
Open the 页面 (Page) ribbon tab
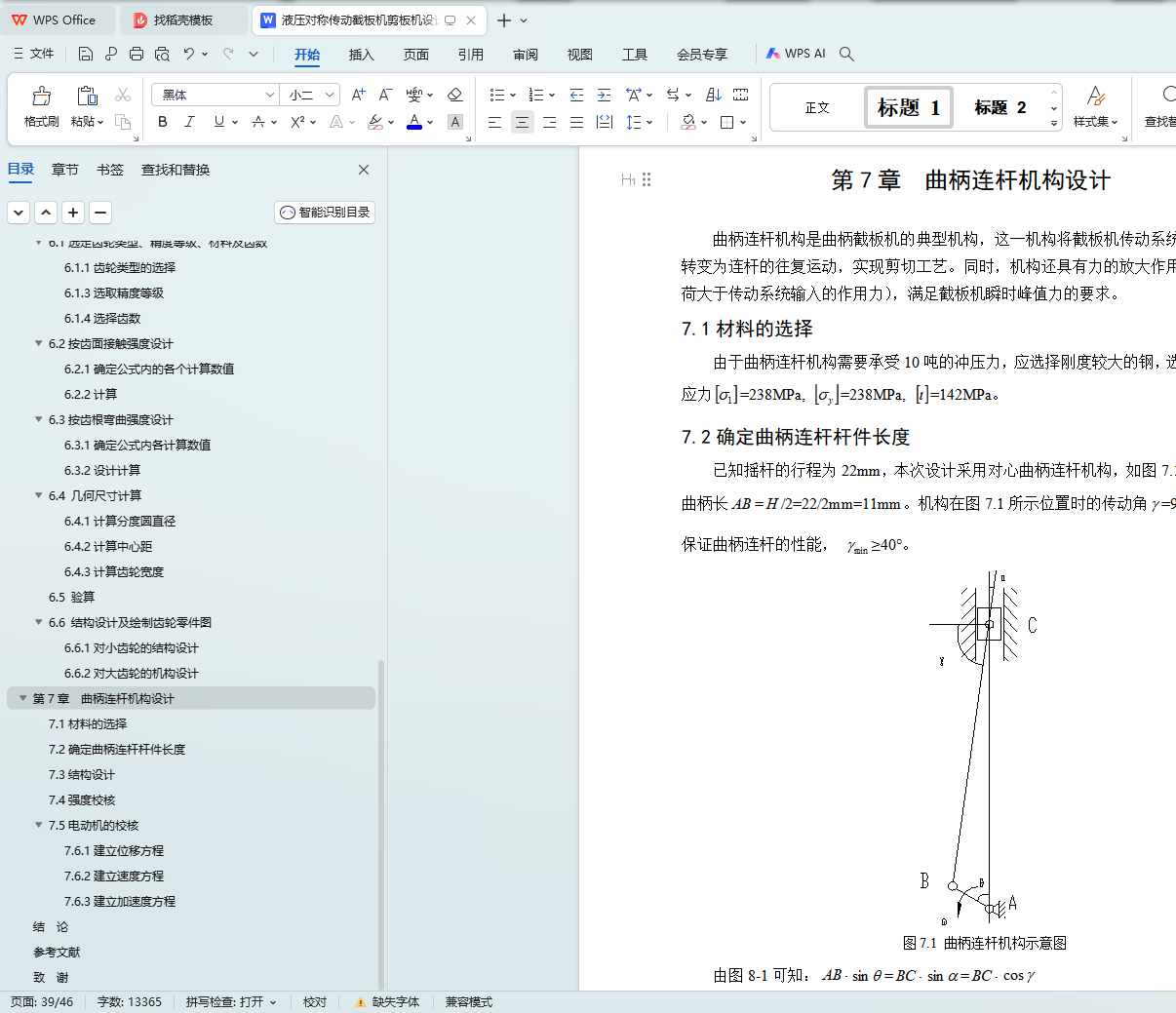click(416, 55)
